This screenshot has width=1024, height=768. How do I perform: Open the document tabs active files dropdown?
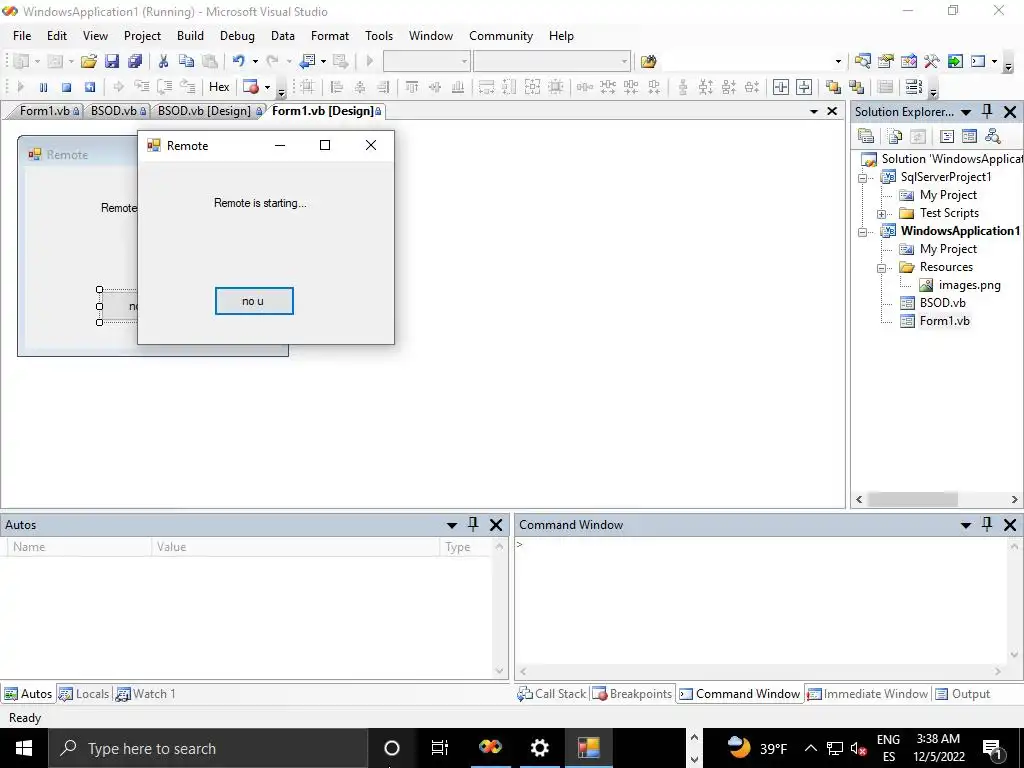[x=814, y=112]
